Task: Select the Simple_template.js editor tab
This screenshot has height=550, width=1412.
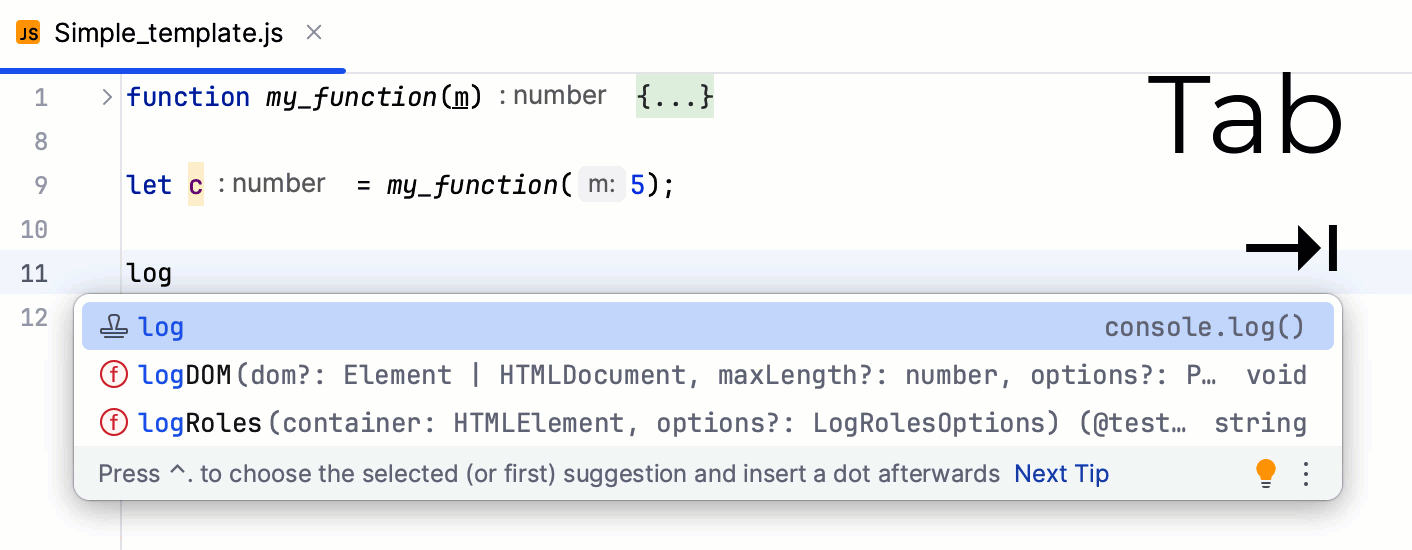Action: [x=168, y=33]
